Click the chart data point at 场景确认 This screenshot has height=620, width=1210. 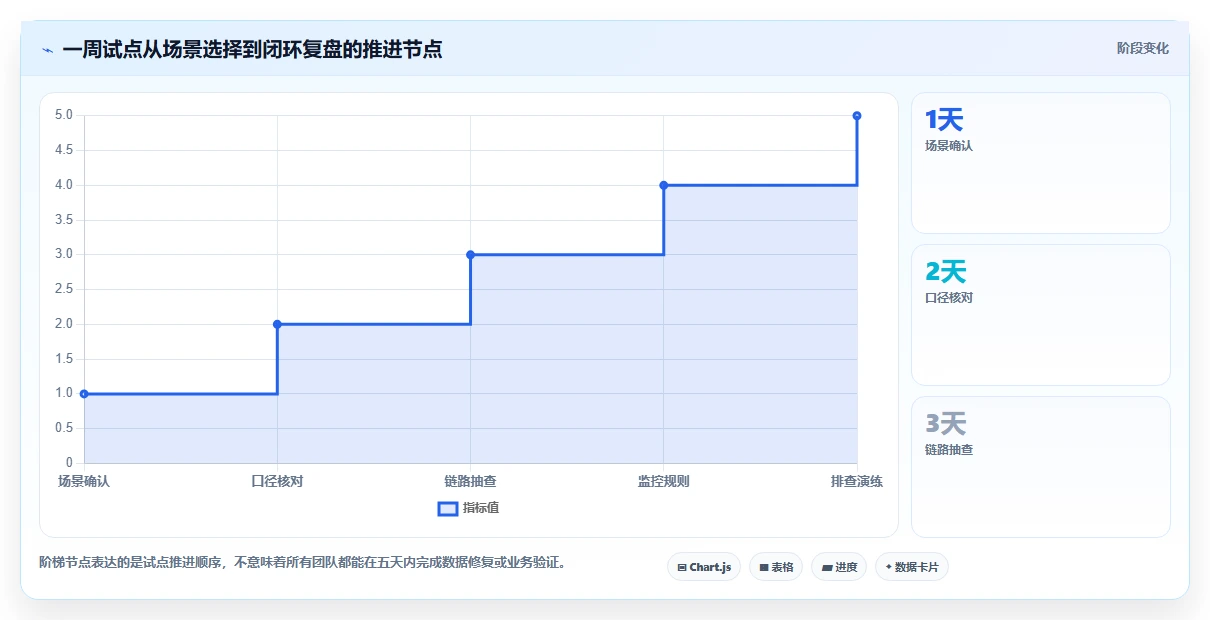[x=84, y=394]
